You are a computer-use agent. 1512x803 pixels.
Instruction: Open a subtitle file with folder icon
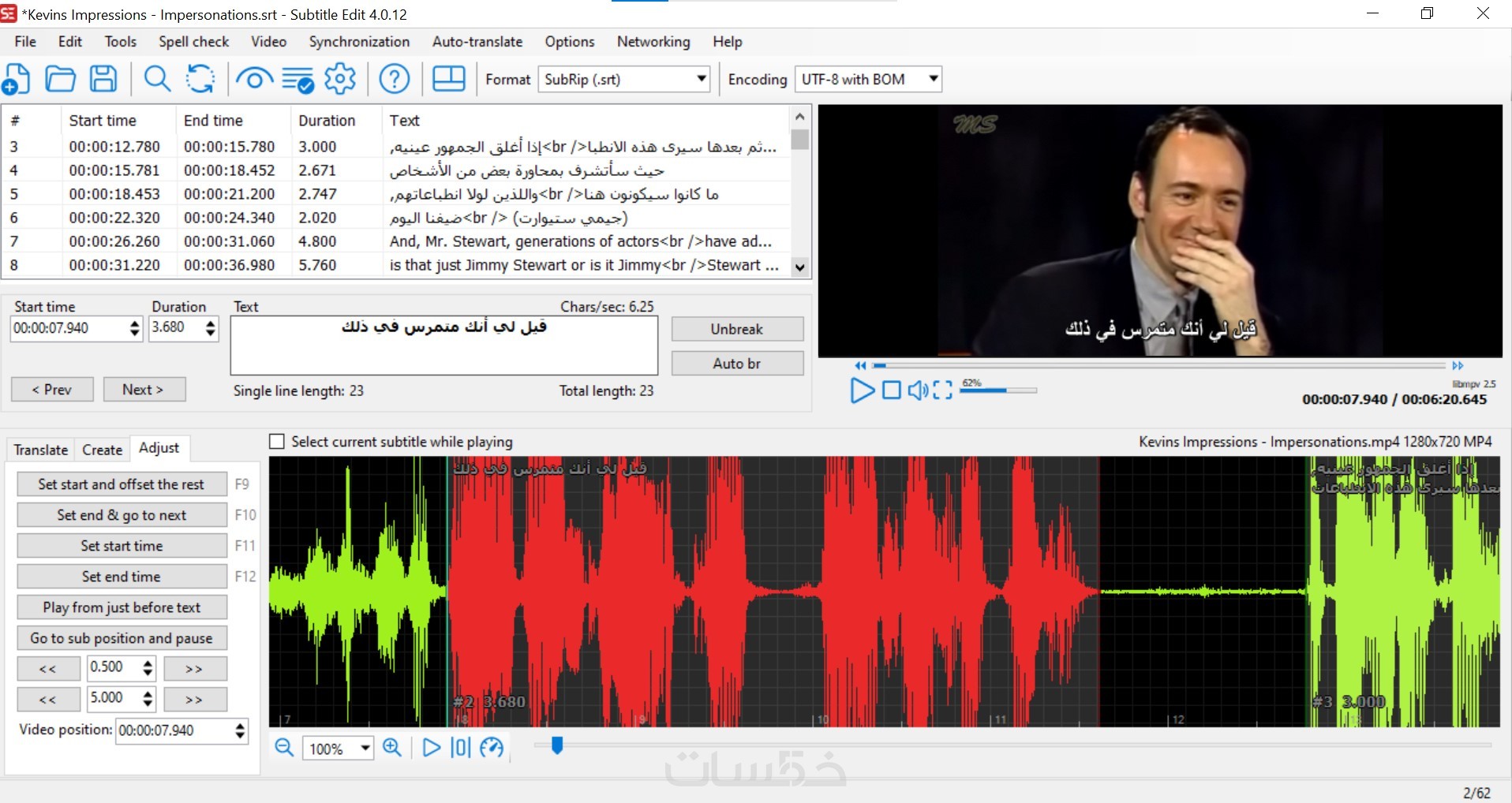[60, 79]
